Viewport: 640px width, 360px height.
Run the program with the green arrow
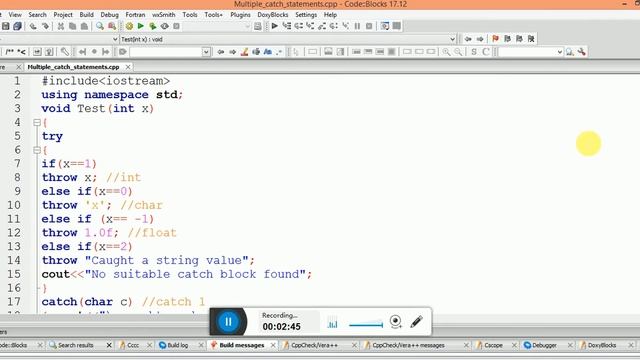click(141, 26)
